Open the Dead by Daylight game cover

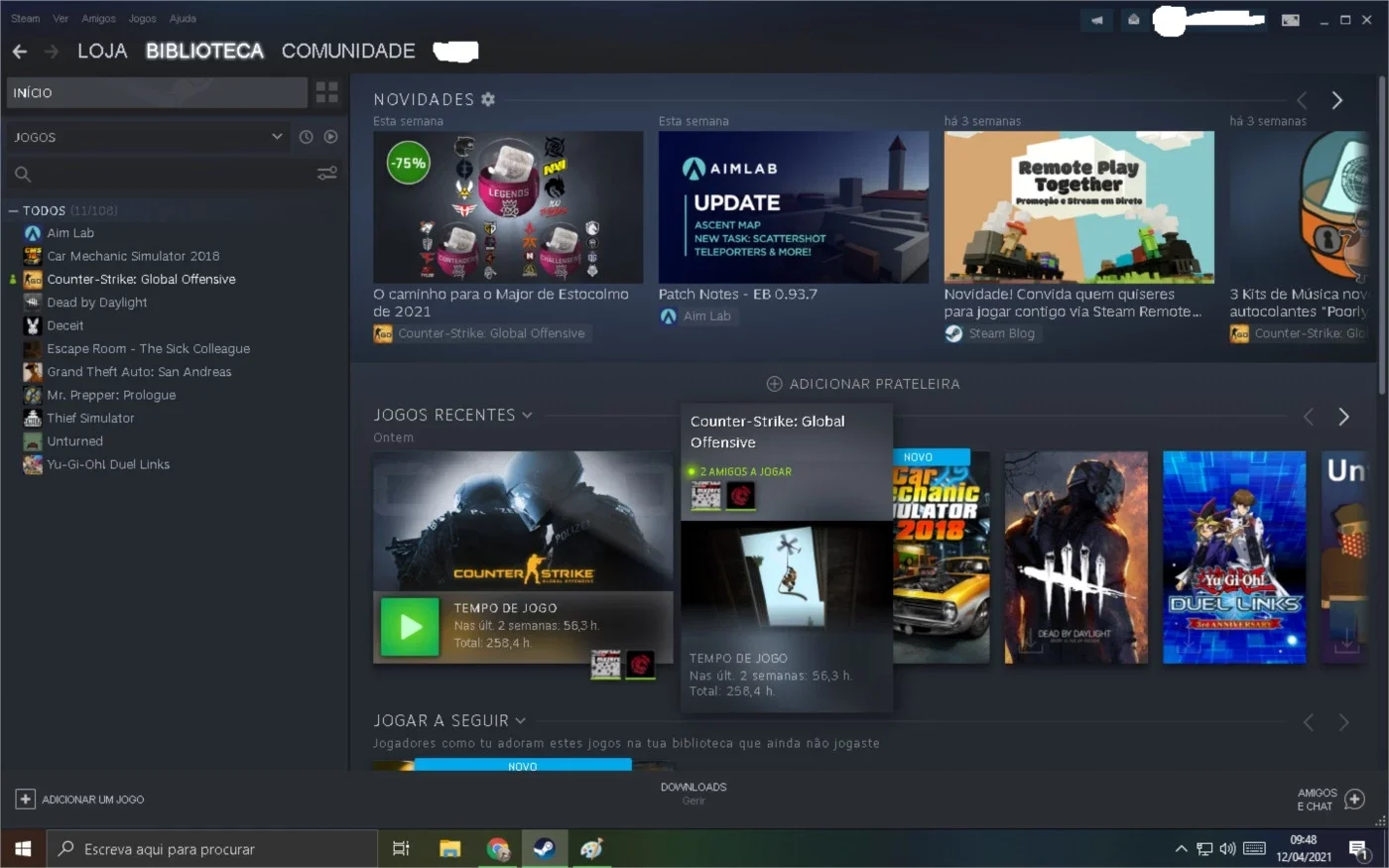[x=1076, y=558]
